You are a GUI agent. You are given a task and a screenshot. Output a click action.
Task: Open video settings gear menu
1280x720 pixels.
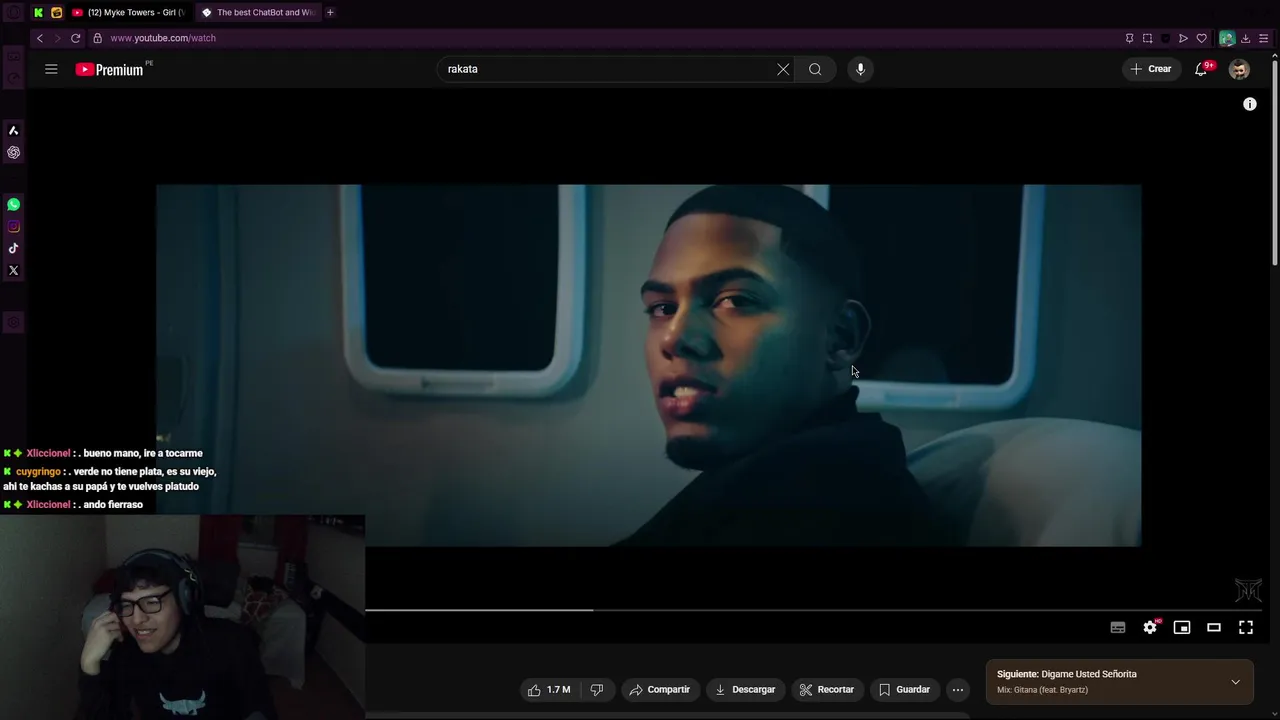[x=1150, y=627]
